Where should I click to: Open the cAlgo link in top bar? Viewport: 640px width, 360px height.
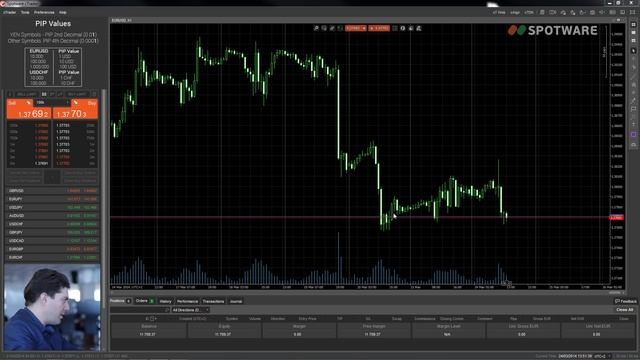click(515, 12)
